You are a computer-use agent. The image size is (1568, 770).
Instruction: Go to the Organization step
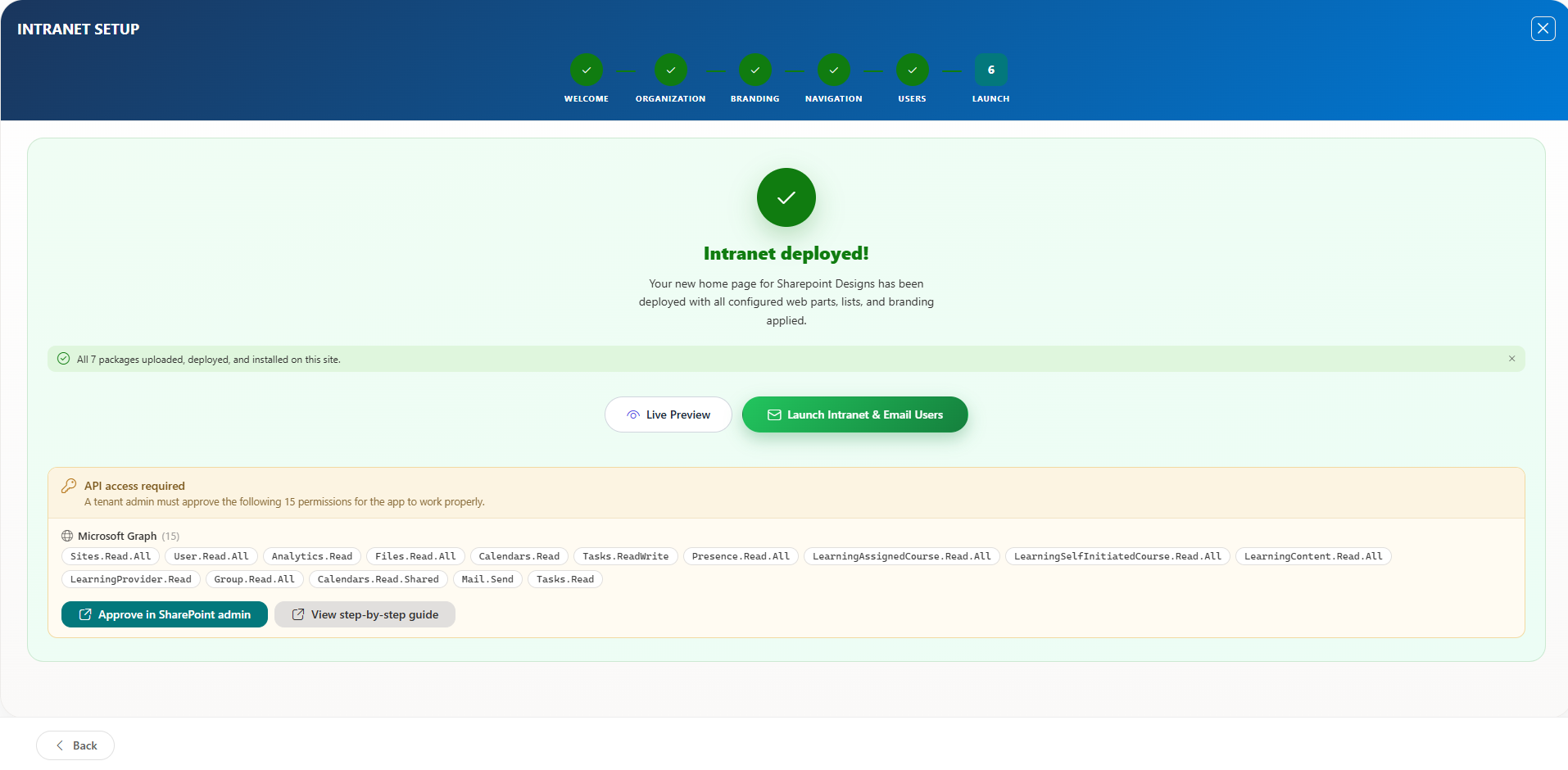tap(671, 70)
